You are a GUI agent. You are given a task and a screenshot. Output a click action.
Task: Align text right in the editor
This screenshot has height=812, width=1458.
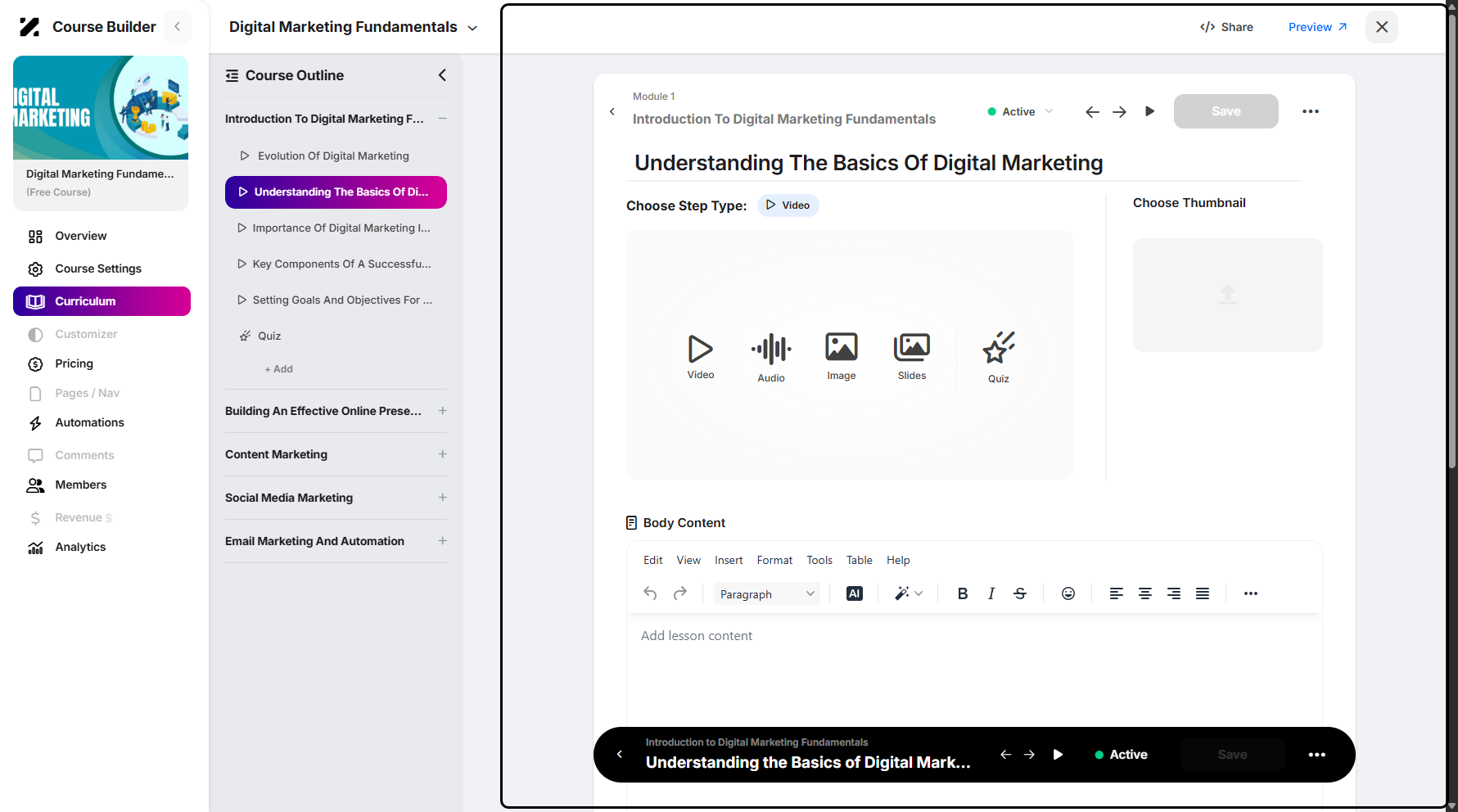click(1174, 593)
